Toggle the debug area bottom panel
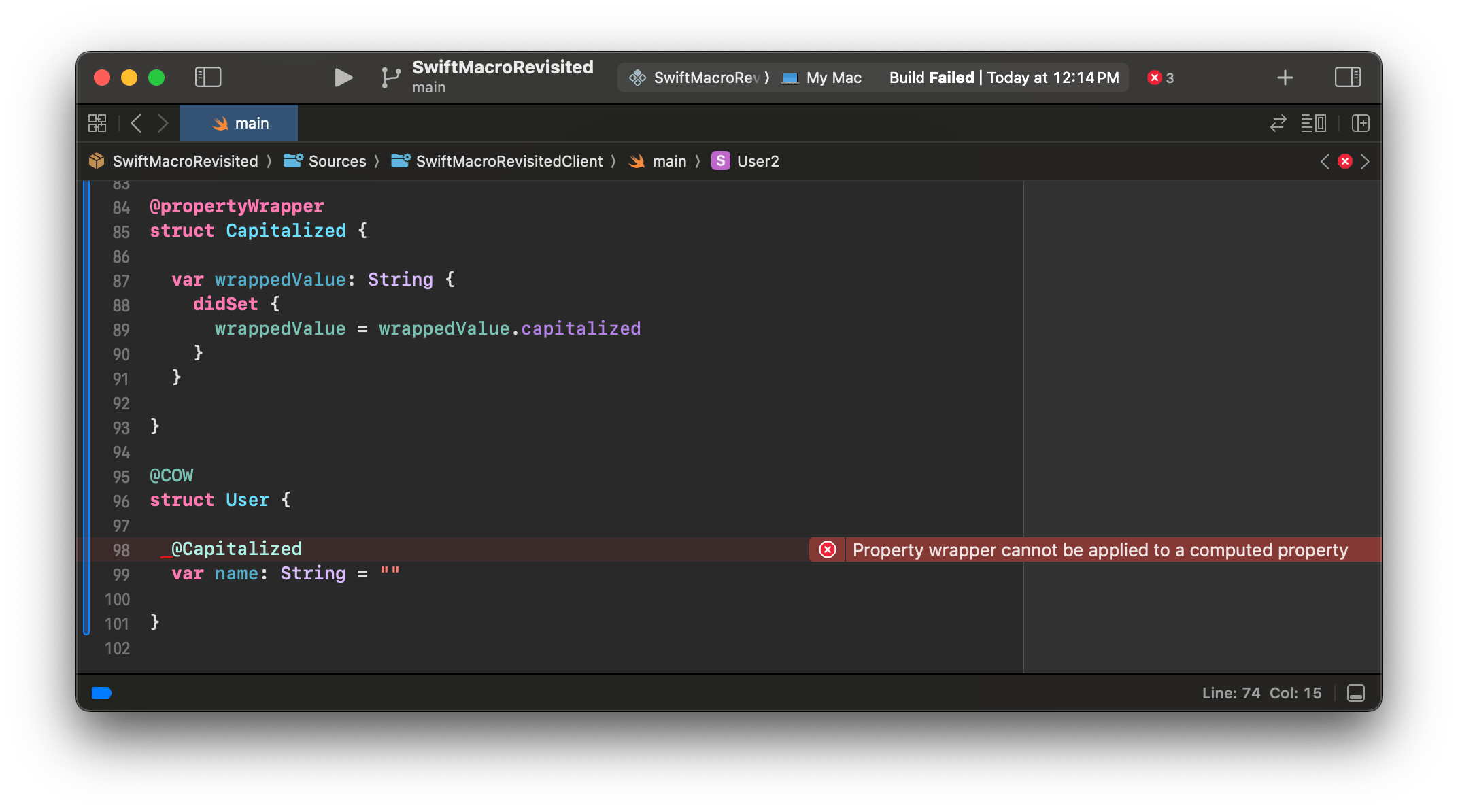Viewport: 1458px width, 812px height. click(x=1355, y=693)
